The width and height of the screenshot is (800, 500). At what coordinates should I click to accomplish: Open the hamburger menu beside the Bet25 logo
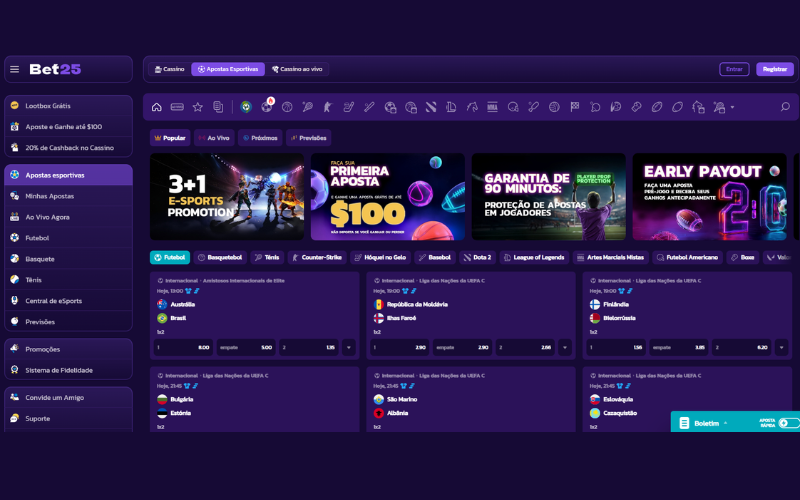tap(14, 69)
